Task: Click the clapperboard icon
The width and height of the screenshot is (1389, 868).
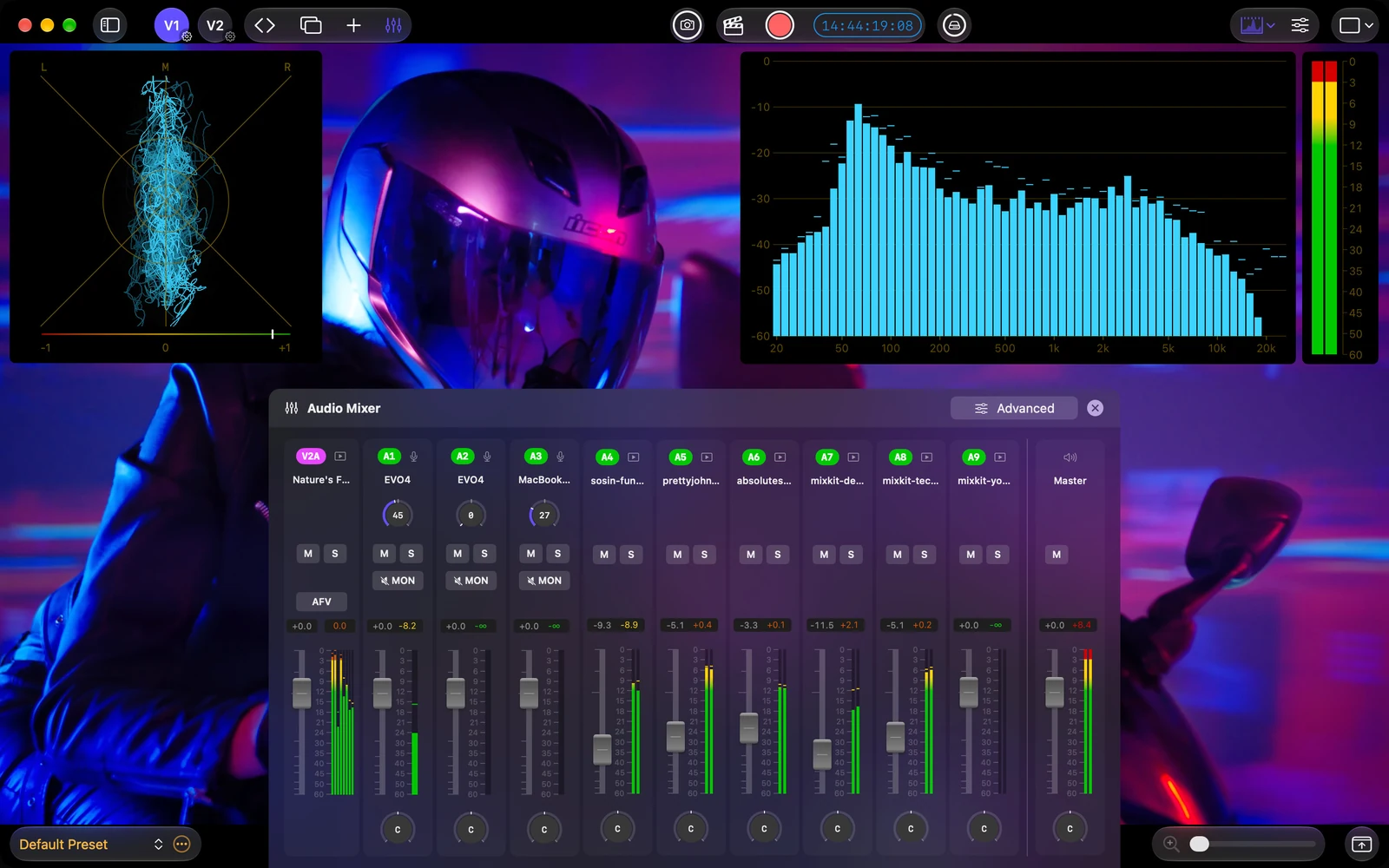Action: (x=734, y=25)
